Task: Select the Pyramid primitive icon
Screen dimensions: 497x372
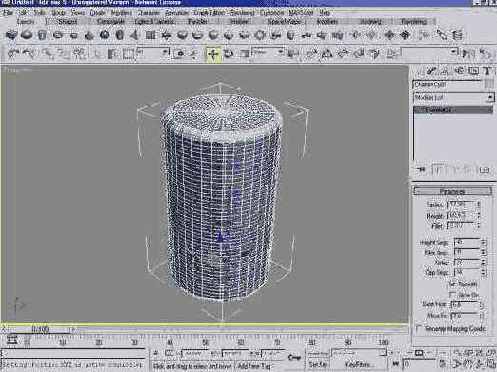Action: [x=135, y=35]
